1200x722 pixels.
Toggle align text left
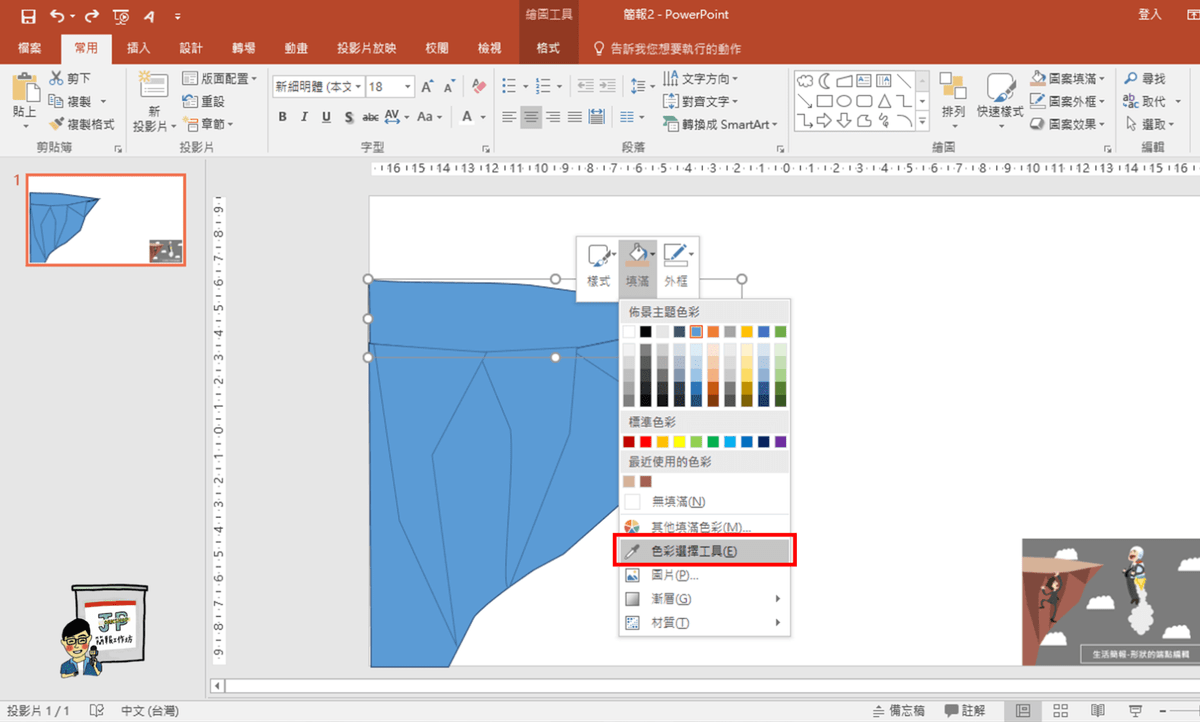point(509,117)
